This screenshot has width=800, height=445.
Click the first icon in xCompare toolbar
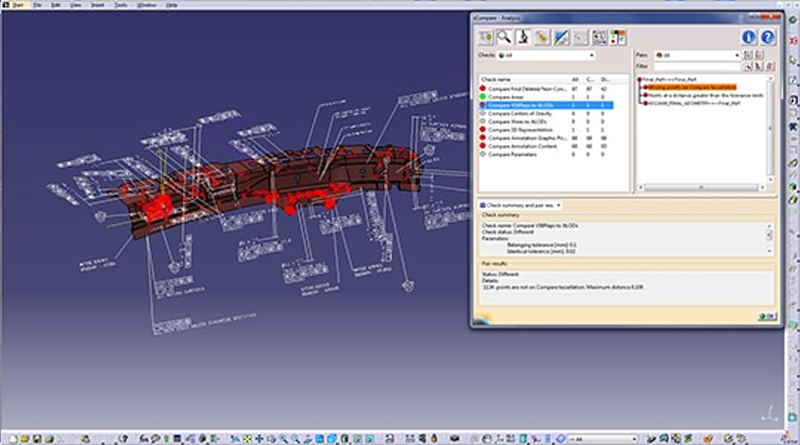[x=486, y=37]
